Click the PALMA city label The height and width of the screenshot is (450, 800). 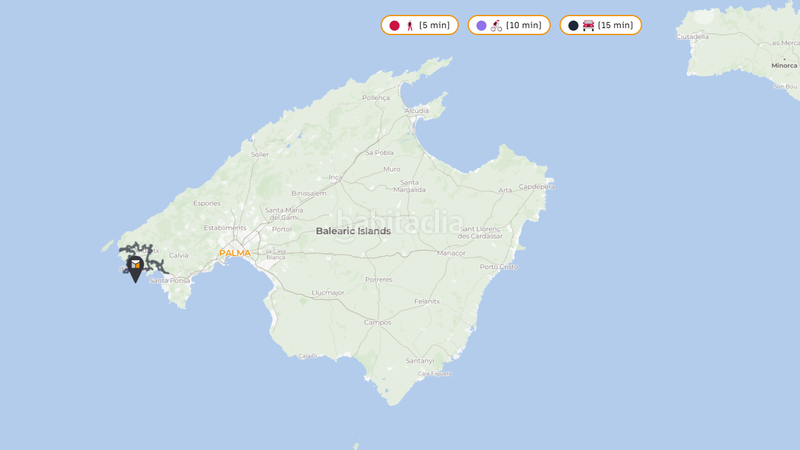[x=235, y=253]
